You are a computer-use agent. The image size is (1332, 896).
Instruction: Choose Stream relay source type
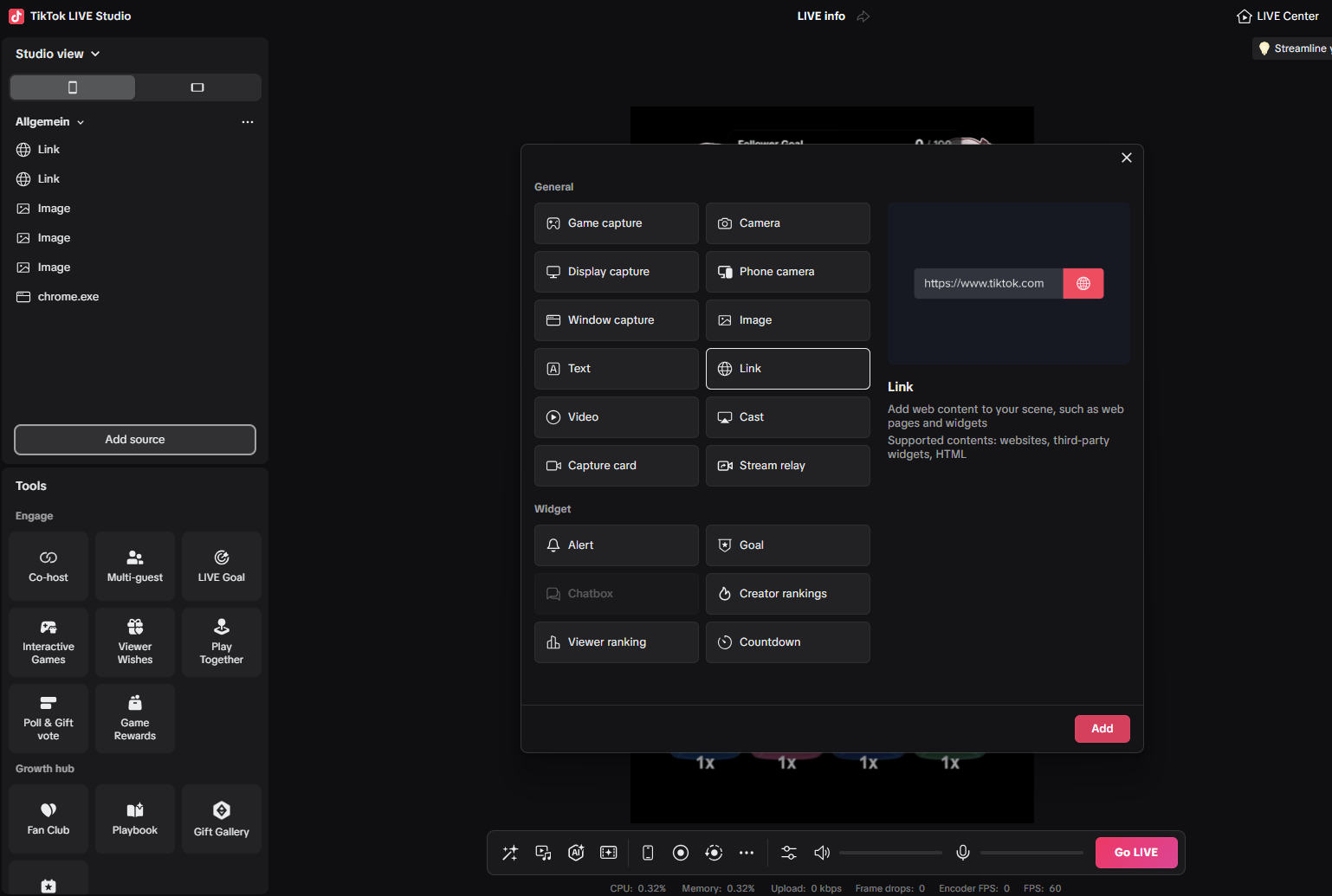788,466
